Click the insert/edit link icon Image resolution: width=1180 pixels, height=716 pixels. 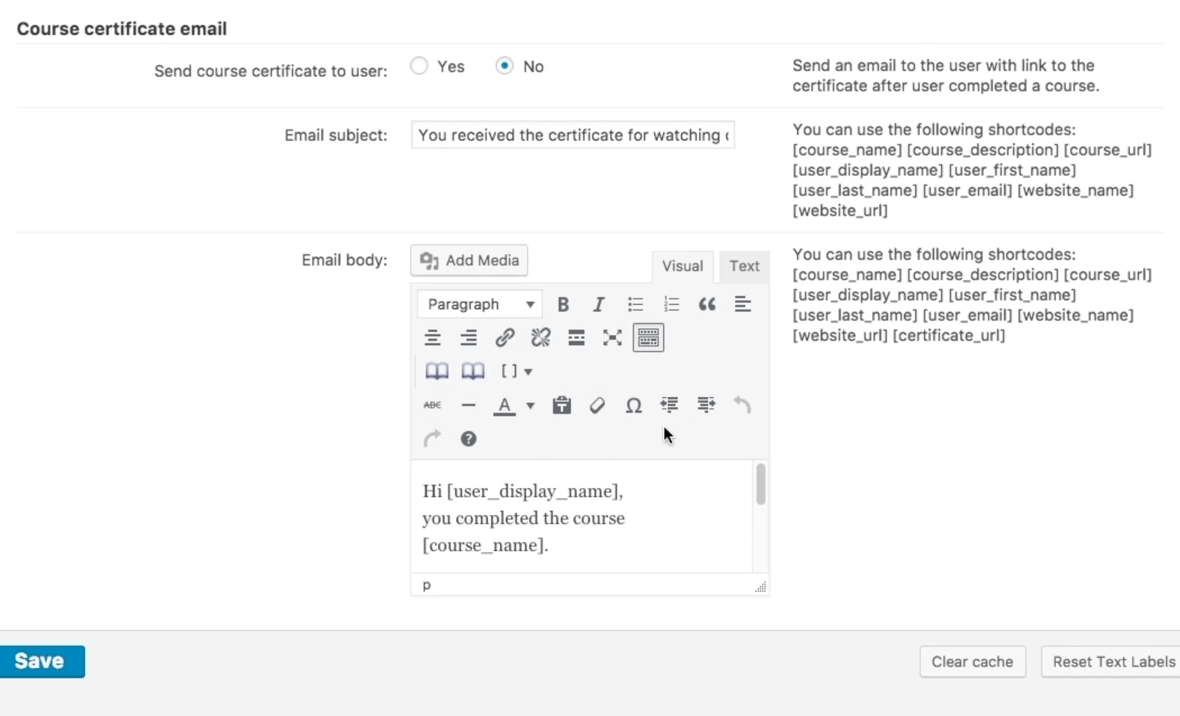tap(505, 338)
